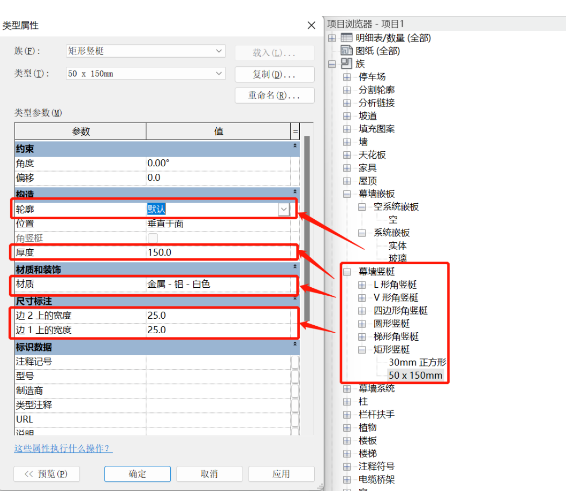Select the 空 tree item under 空系统嵌板

(393, 220)
